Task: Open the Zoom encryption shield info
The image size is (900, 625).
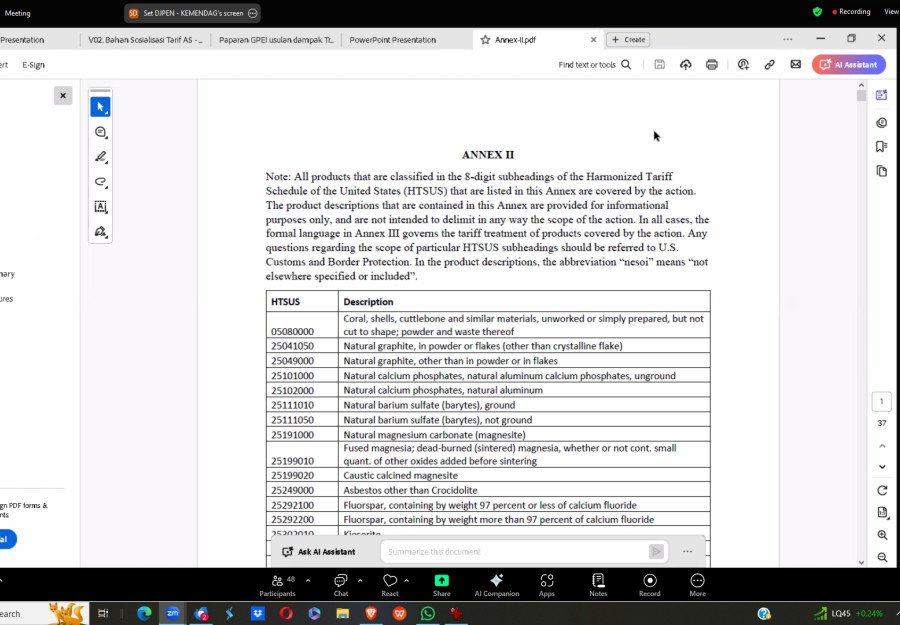Action: (817, 11)
